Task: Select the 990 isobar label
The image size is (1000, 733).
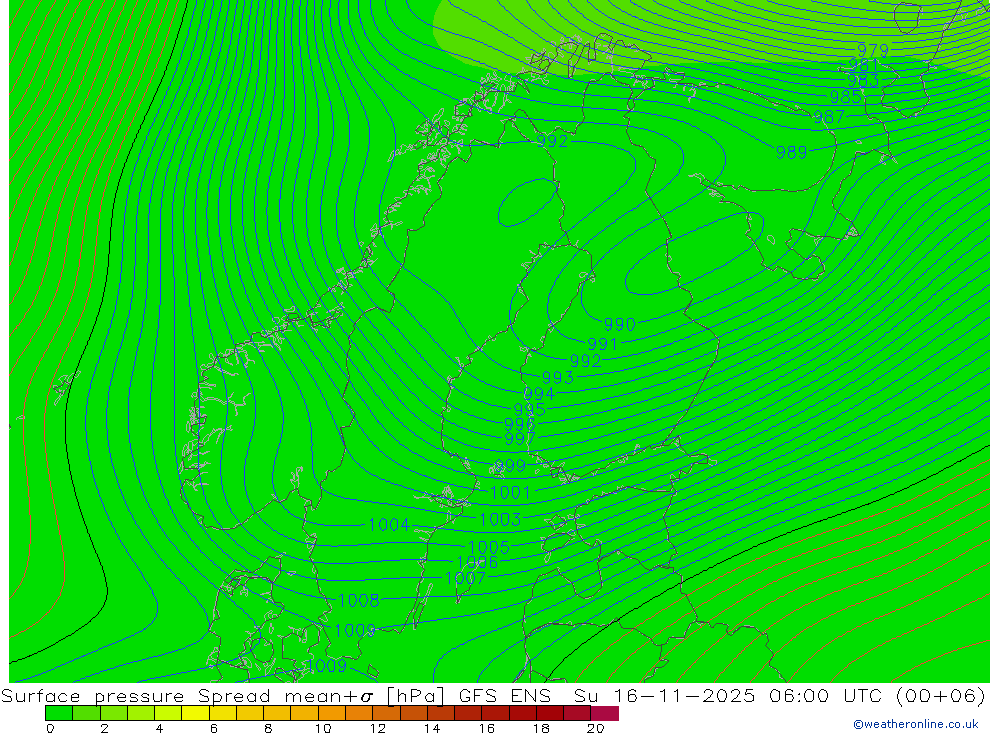Action: pos(620,324)
